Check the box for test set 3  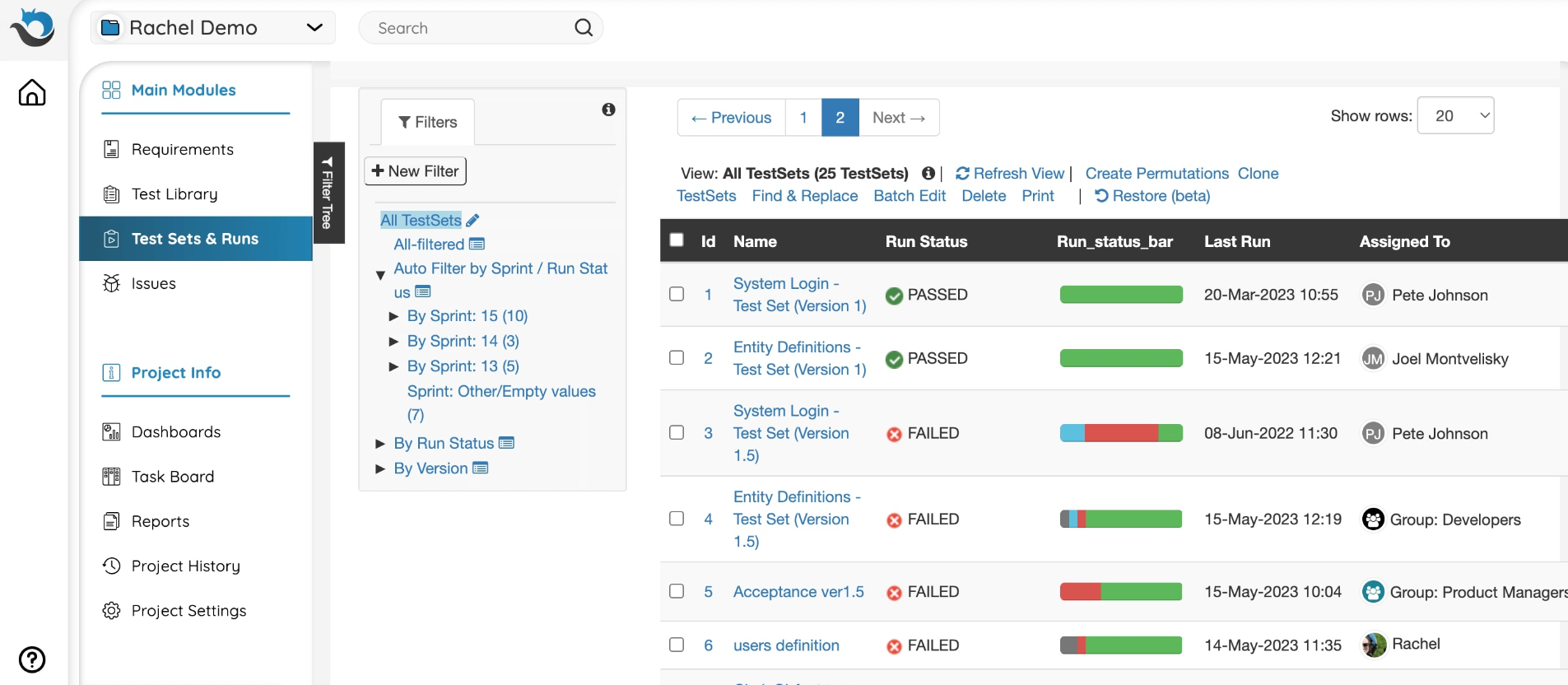pyautogui.click(x=677, y=432)
